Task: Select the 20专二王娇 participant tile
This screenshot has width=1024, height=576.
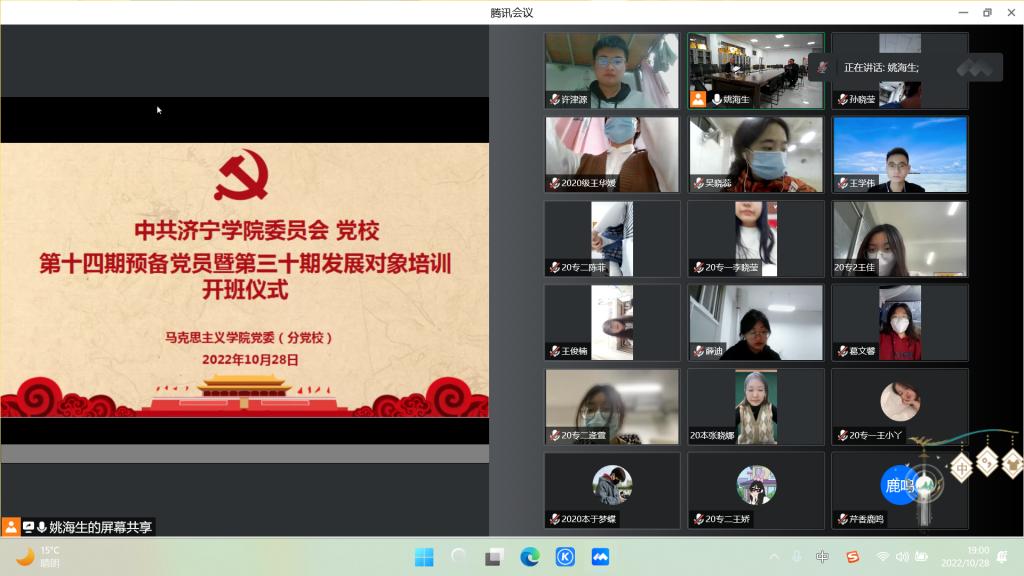Action: (x=756, y=490)
